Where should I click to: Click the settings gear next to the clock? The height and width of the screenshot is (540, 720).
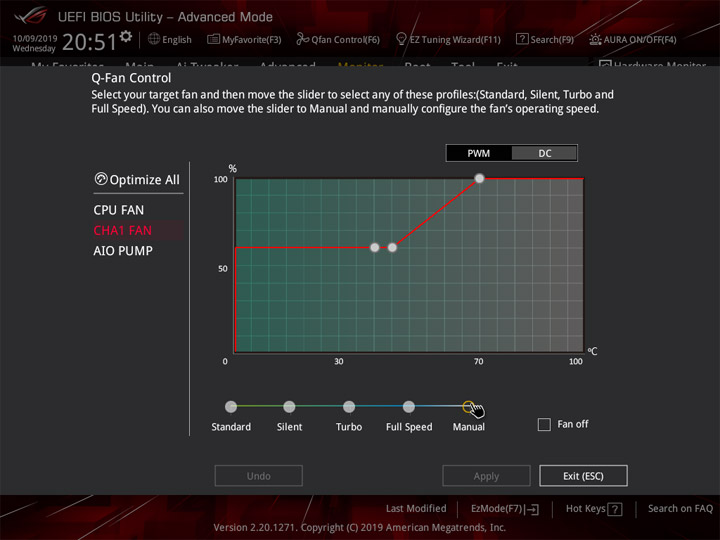[x=126, y=36]
